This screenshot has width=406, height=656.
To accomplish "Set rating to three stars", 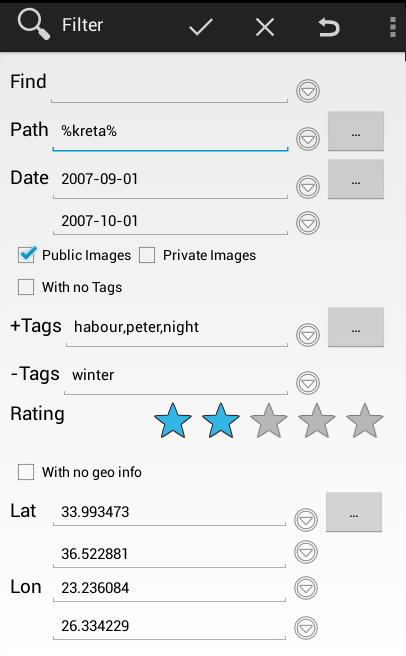I will [269, 421].
